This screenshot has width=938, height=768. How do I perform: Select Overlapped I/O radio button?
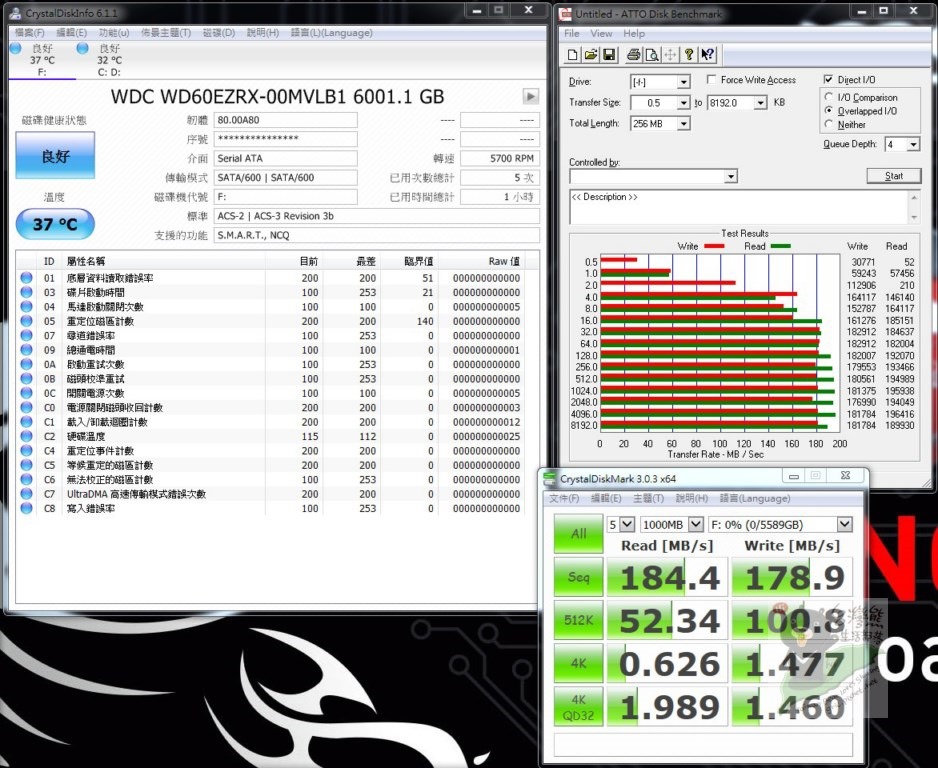829,110
